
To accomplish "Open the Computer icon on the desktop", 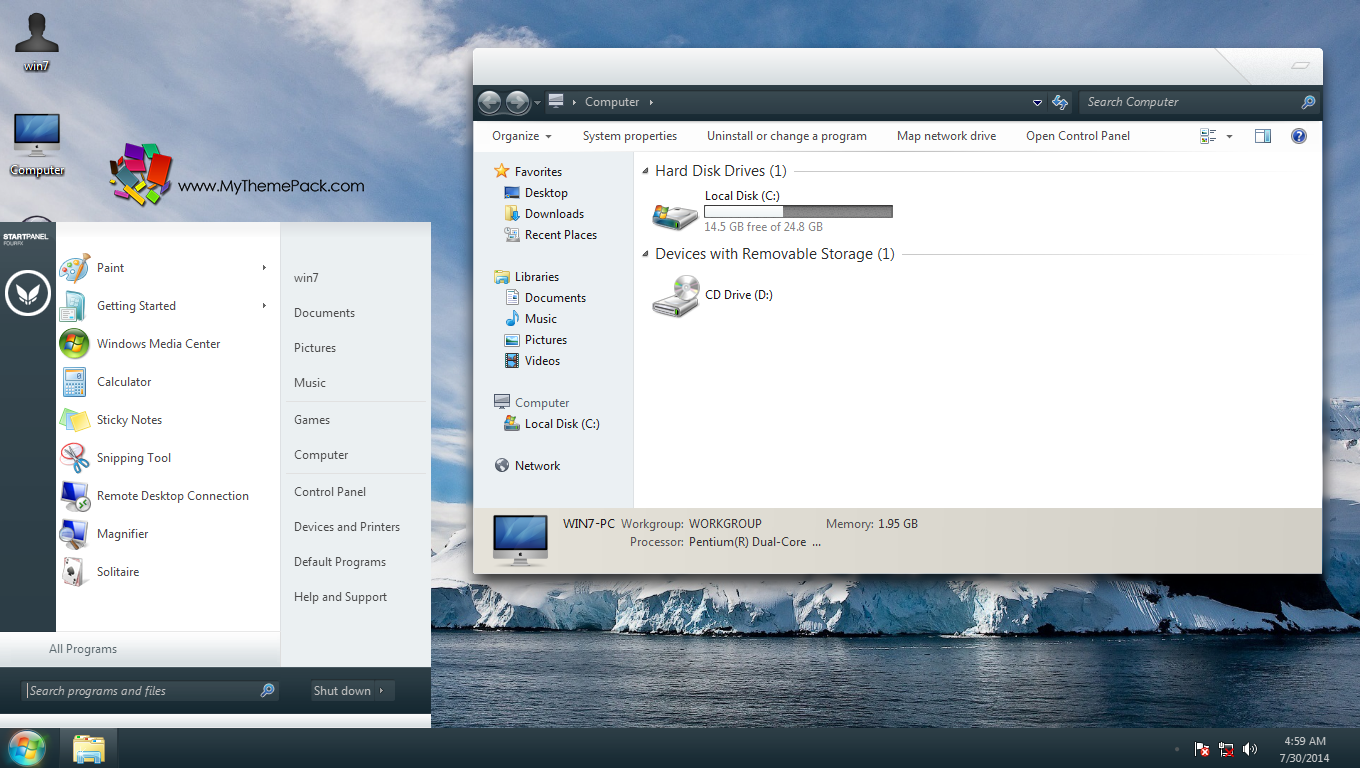I will (37, 146).
